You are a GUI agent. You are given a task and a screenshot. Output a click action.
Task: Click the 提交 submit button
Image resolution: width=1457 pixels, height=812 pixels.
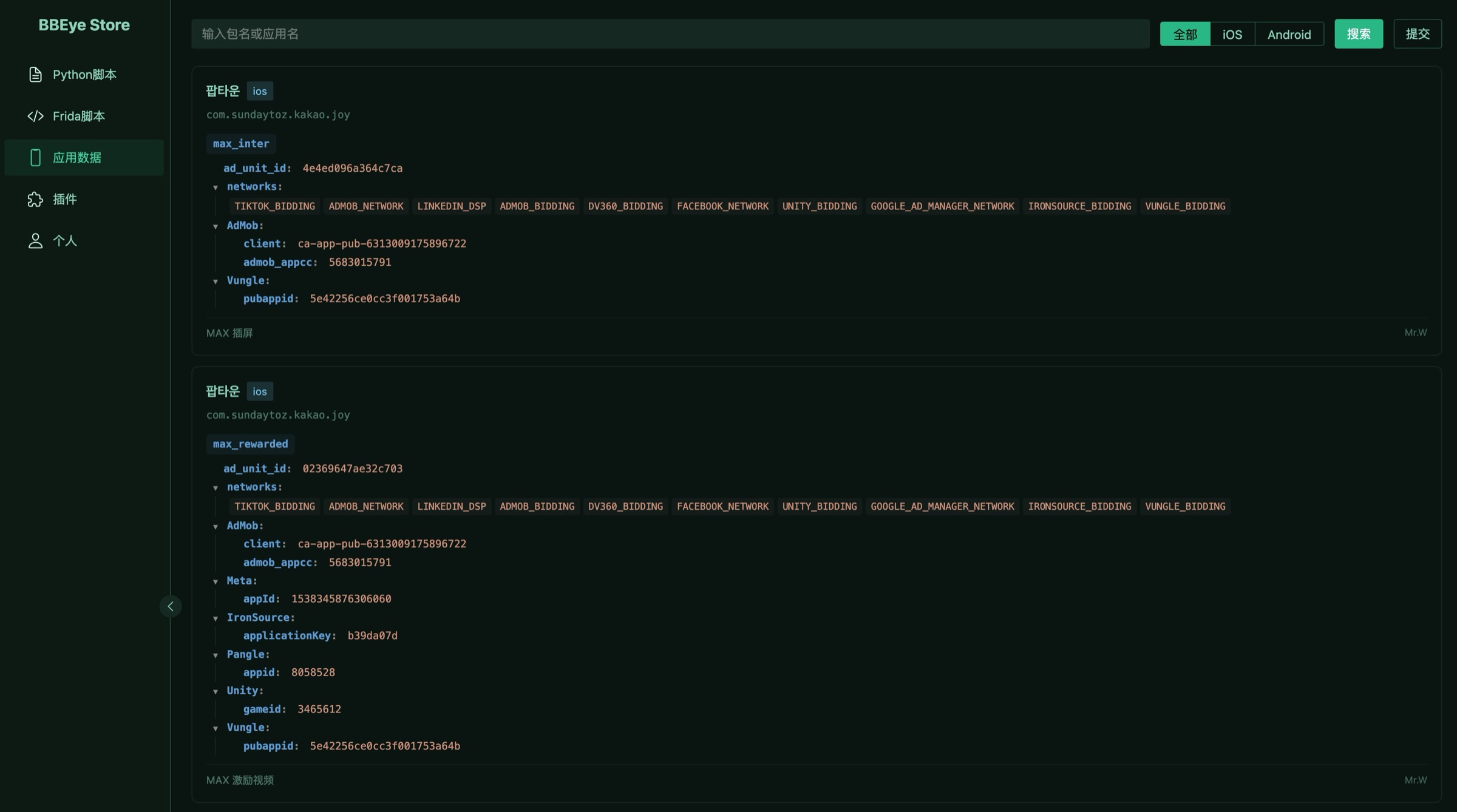click(x=1418, y=34)
